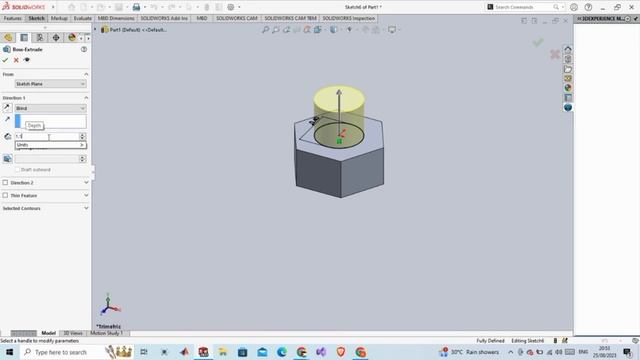The image size is (640, 360).
Task: Open the 'Blind' end condition dropdown
Action: (51, 108)
